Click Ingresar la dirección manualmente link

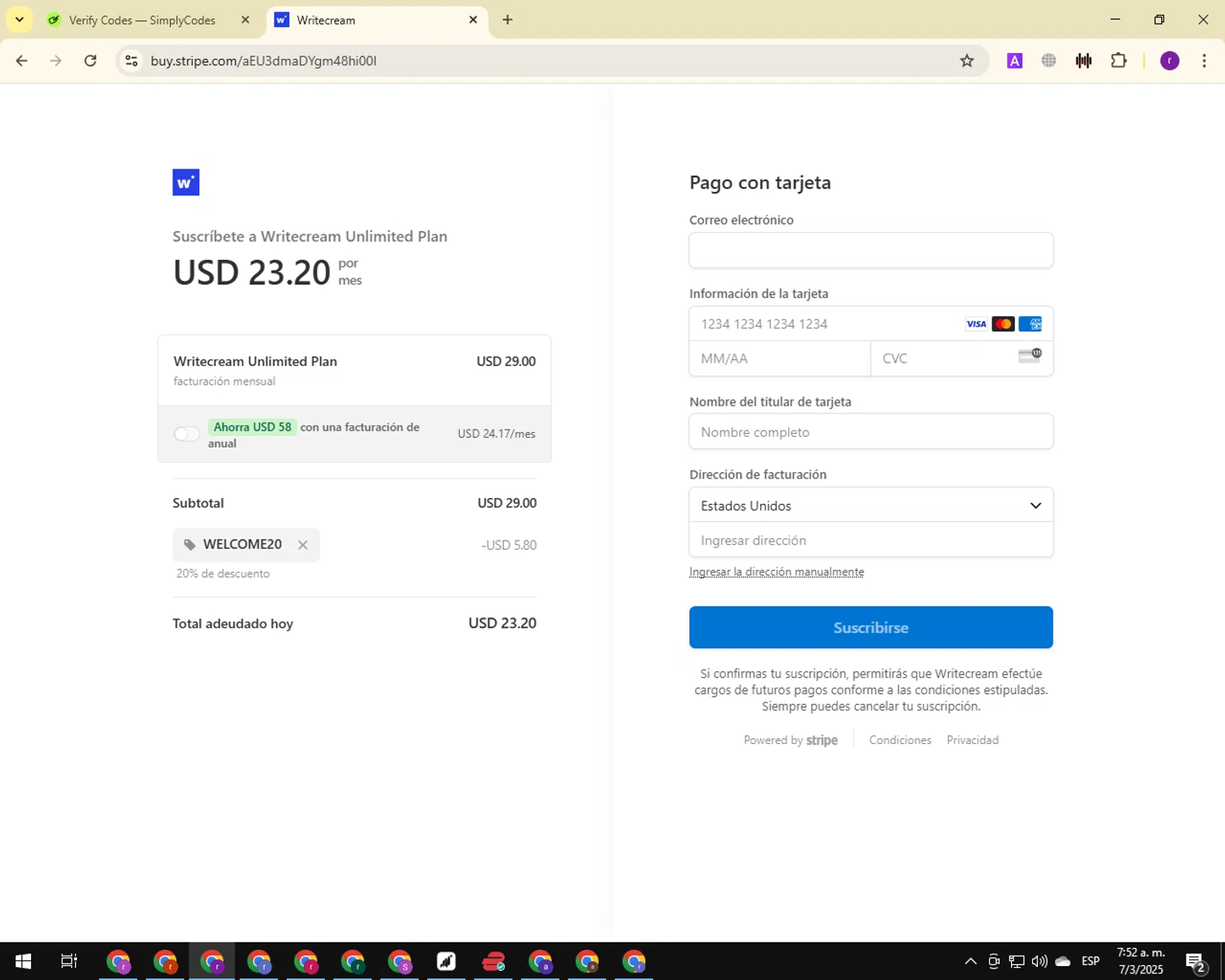tap(777, 572)
